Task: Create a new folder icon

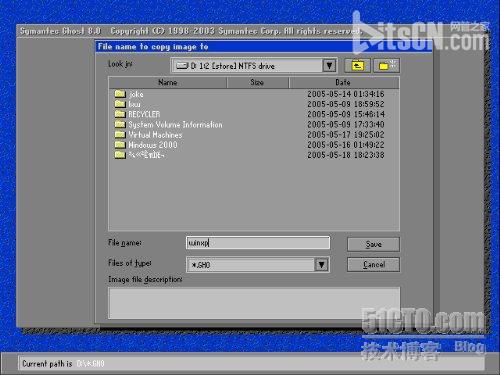Action: 386,65
